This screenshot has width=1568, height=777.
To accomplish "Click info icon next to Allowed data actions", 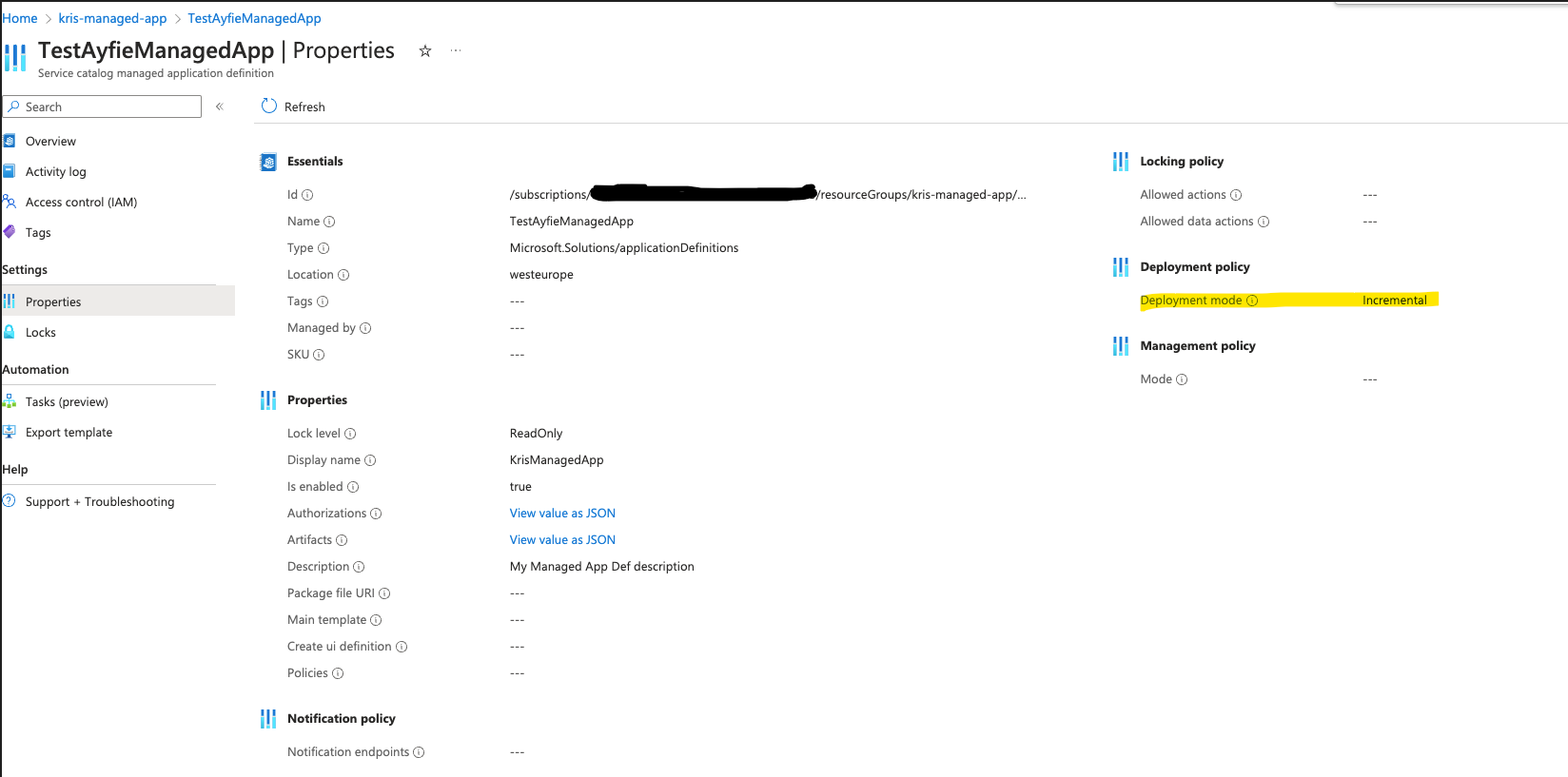I will pyautogui.click(x=1264, y=222).
